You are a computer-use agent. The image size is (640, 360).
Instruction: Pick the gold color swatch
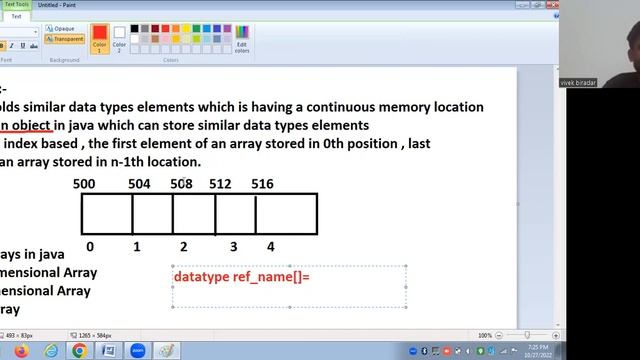[176, 39]
